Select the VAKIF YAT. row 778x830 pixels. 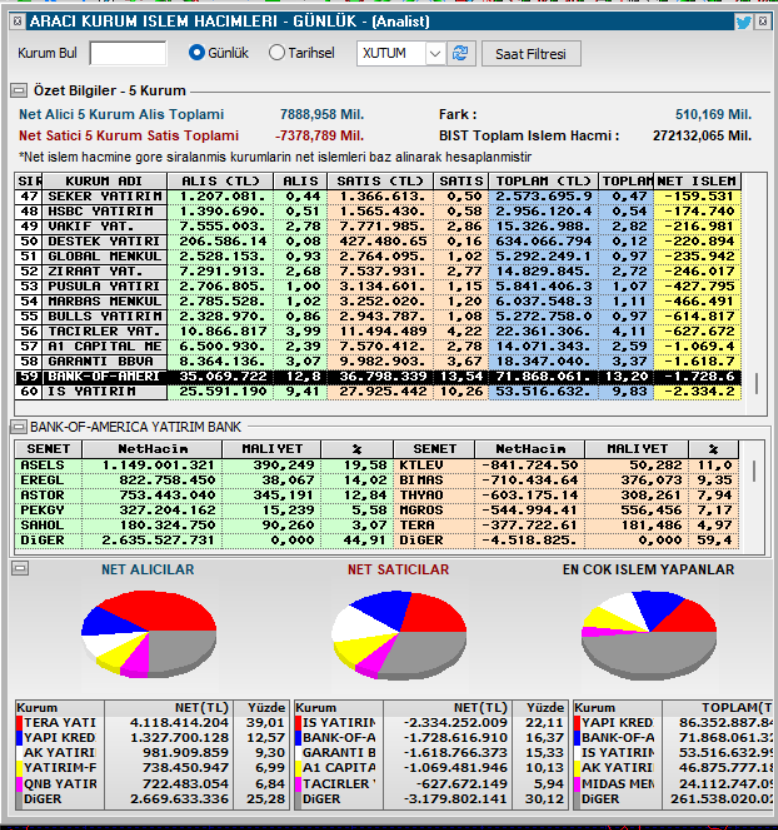[378, 227]
